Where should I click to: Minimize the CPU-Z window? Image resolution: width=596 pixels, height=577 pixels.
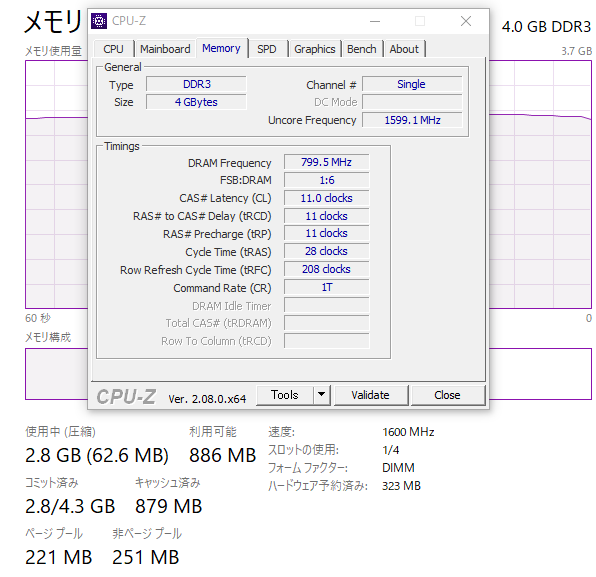(x=375, y=21)
